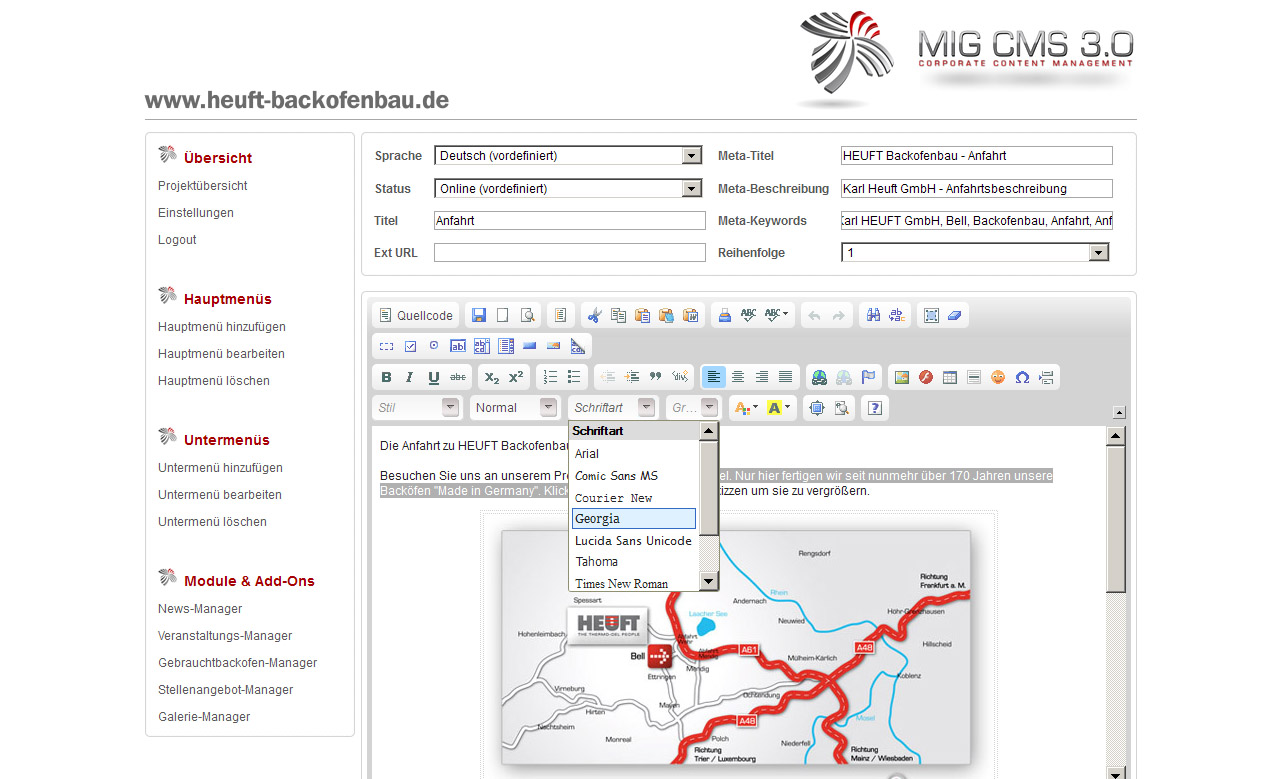This screenshot has width=1280, height=779.
Task: Open Hauptmenü bearbeiten
Action: tap(221, 354)
